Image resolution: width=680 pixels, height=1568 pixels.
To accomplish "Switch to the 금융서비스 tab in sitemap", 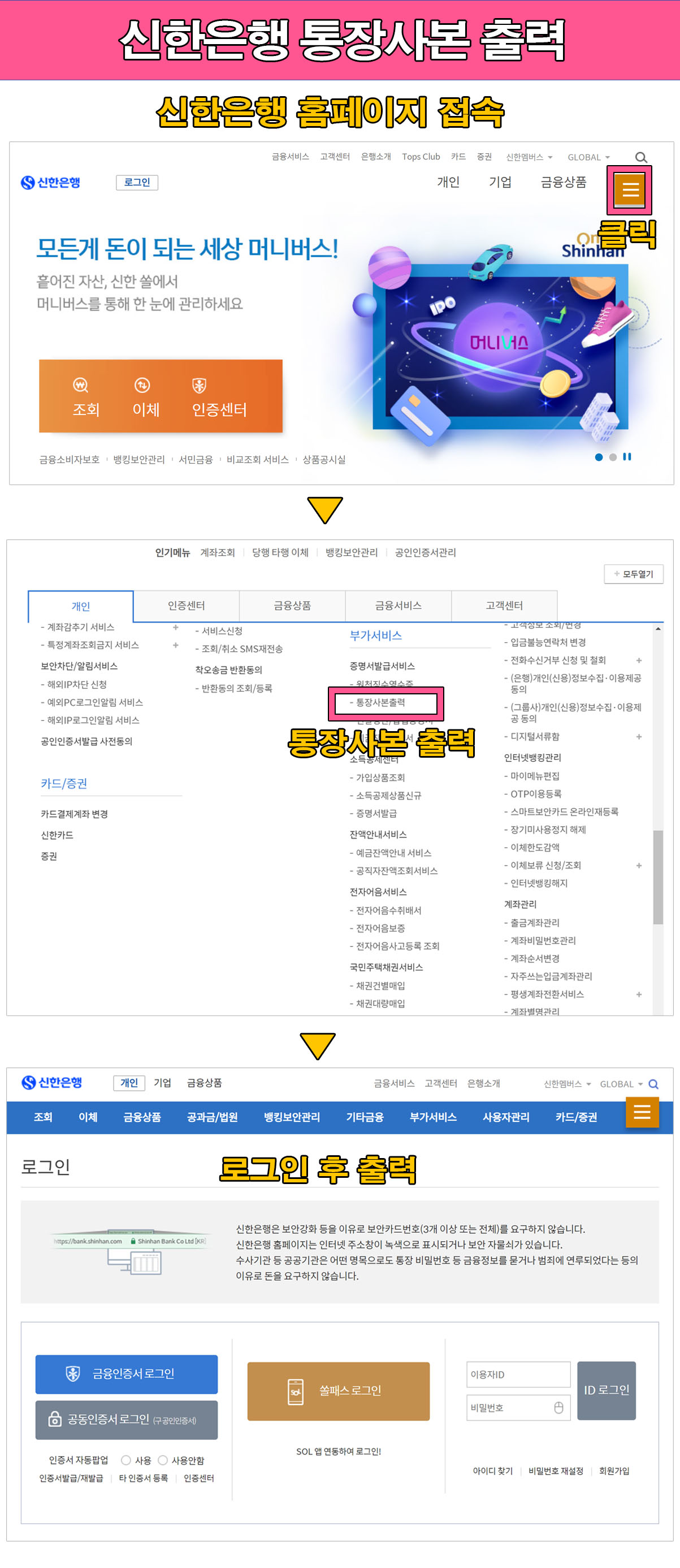I will [398, 606].
